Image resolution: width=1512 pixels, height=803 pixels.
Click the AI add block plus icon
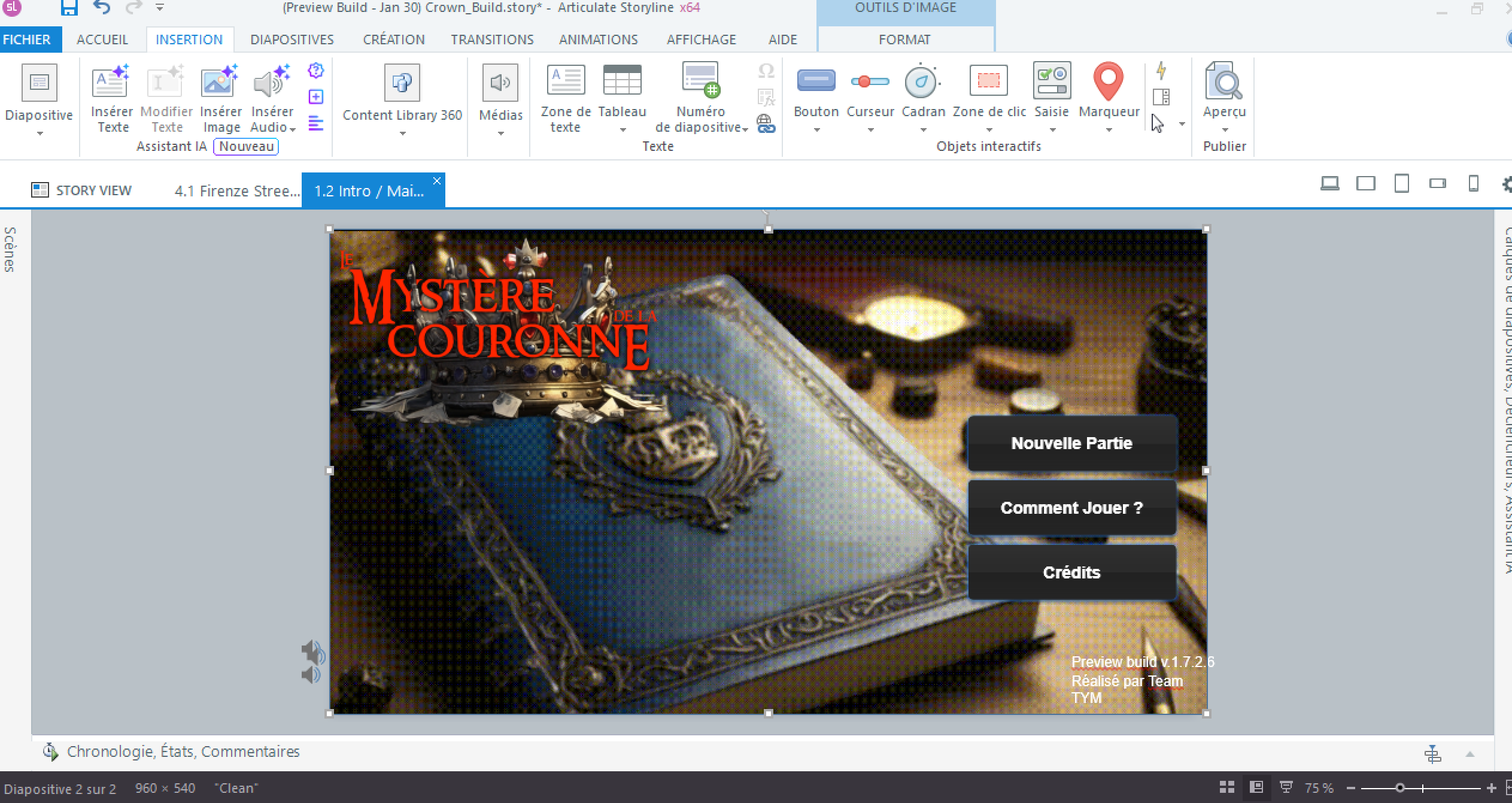(x=316, y=97)
